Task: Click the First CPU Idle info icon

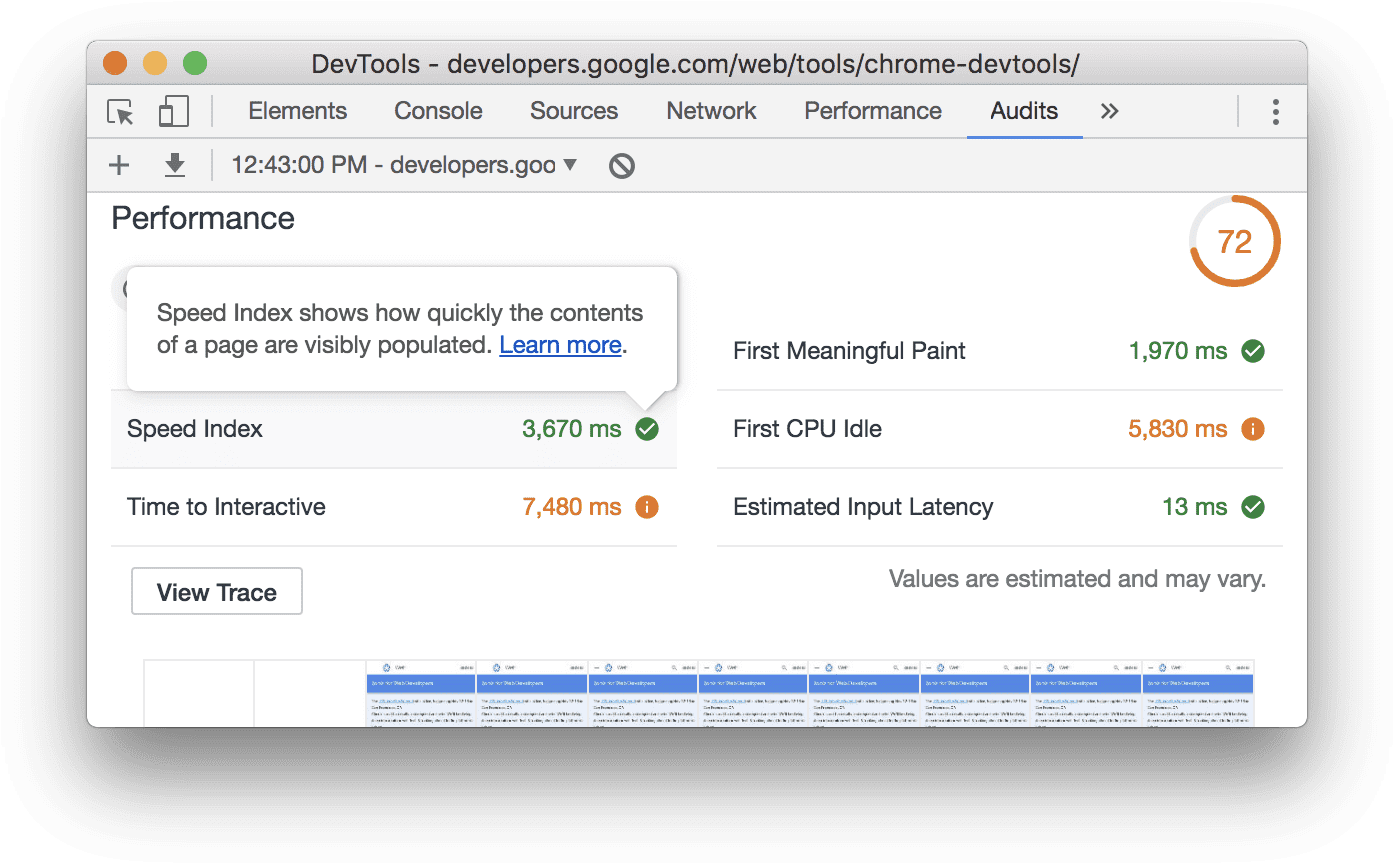Action: [1253, 429]
